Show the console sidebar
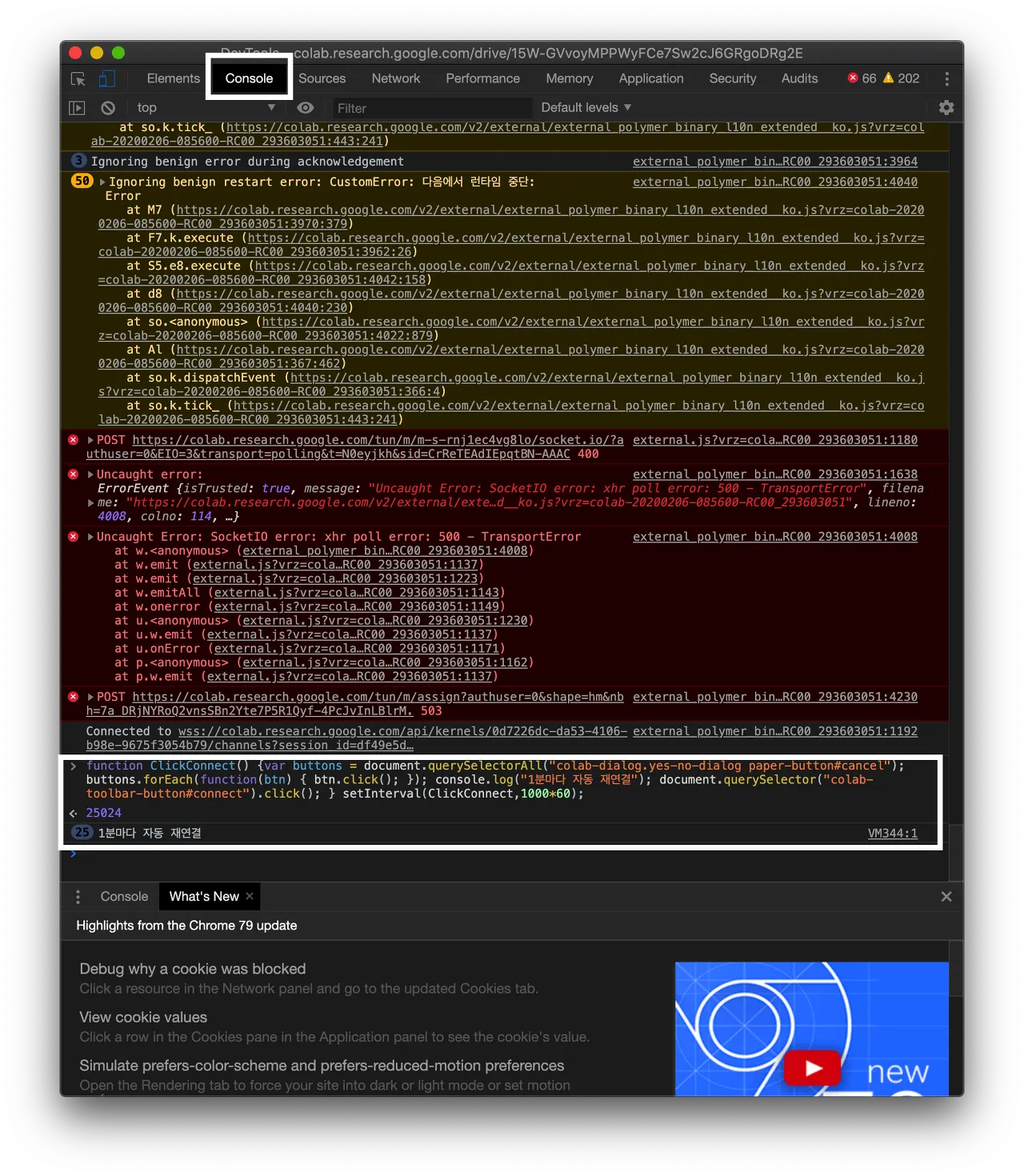1024x1176 pixels. (77, 108)
